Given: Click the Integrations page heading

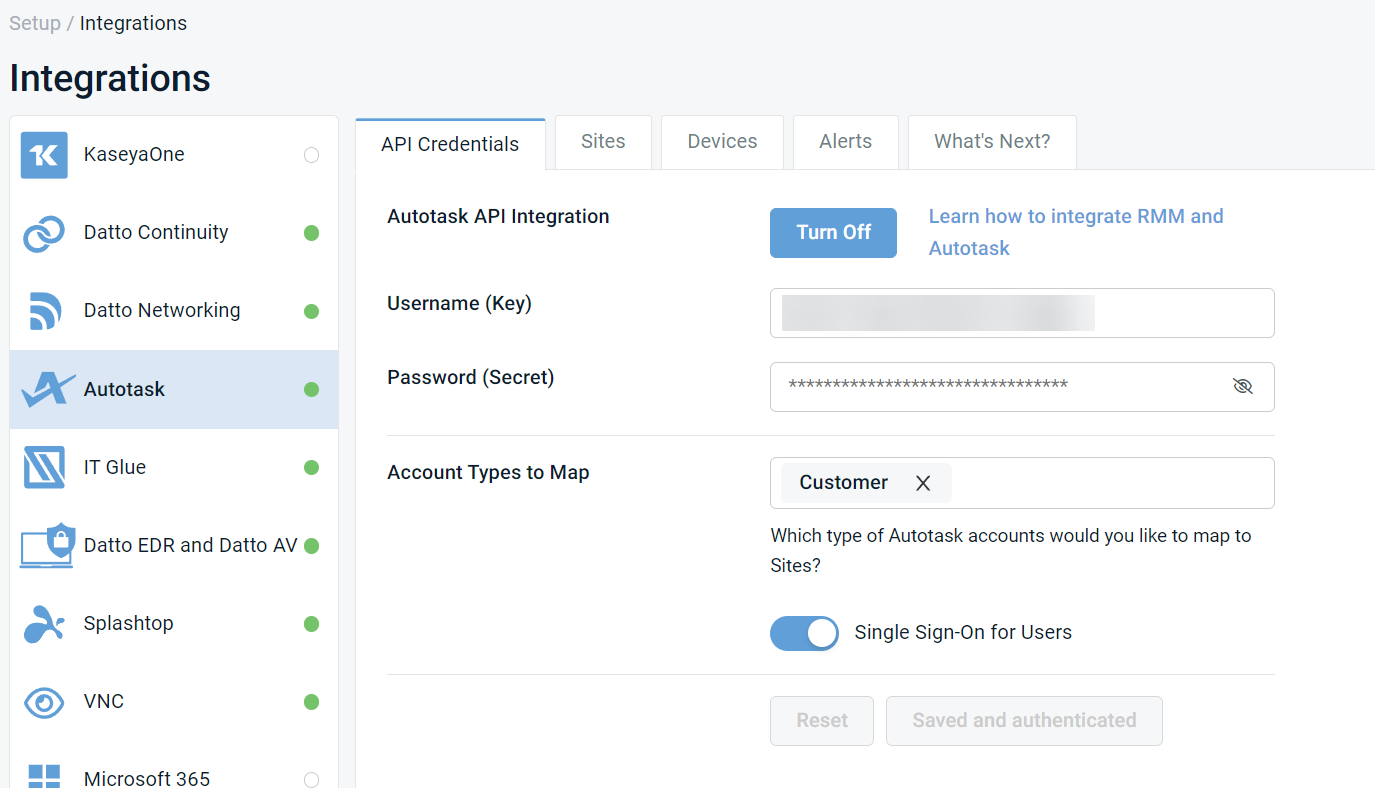Looking at the screenshot, I should [110, 78].
